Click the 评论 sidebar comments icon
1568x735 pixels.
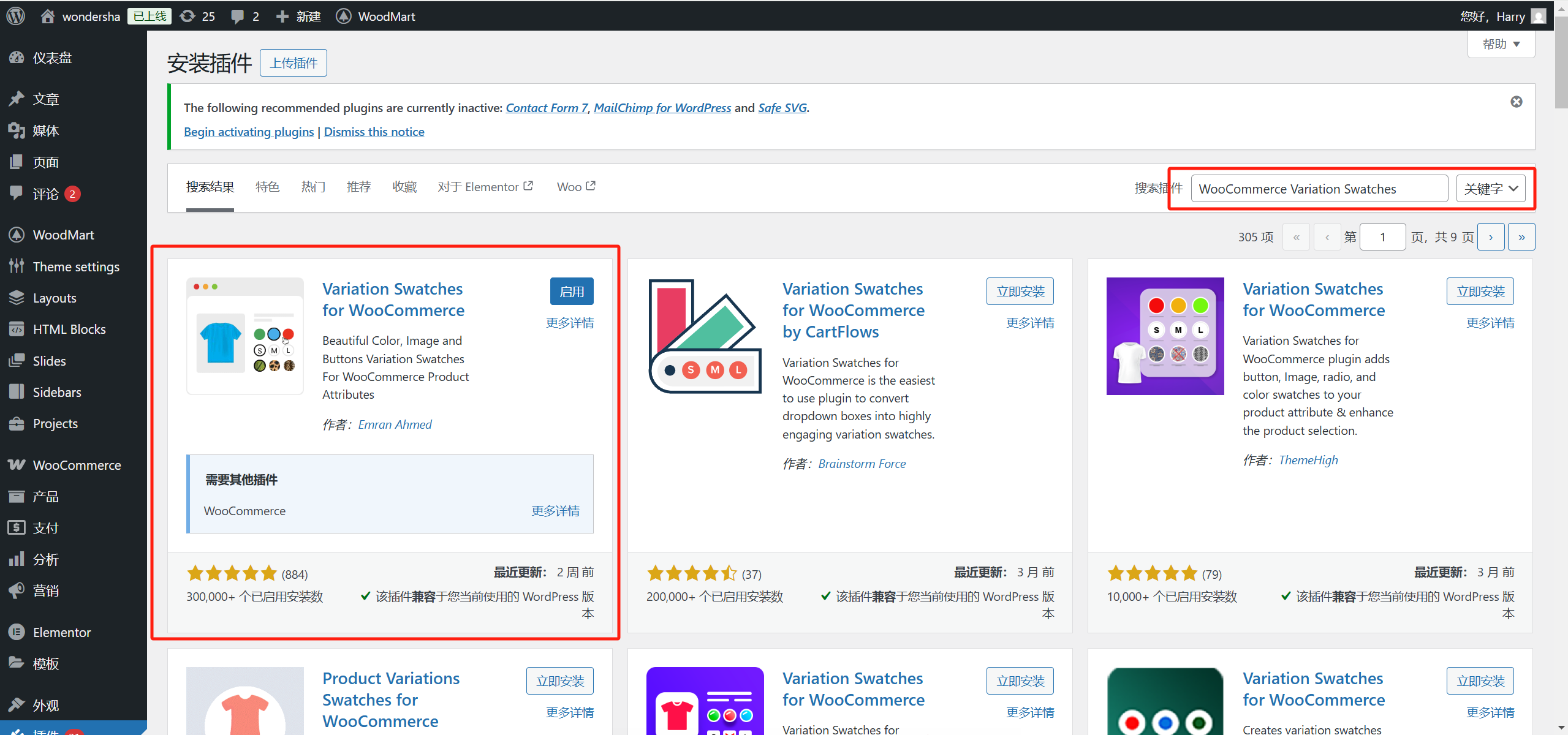click(17, 193)
